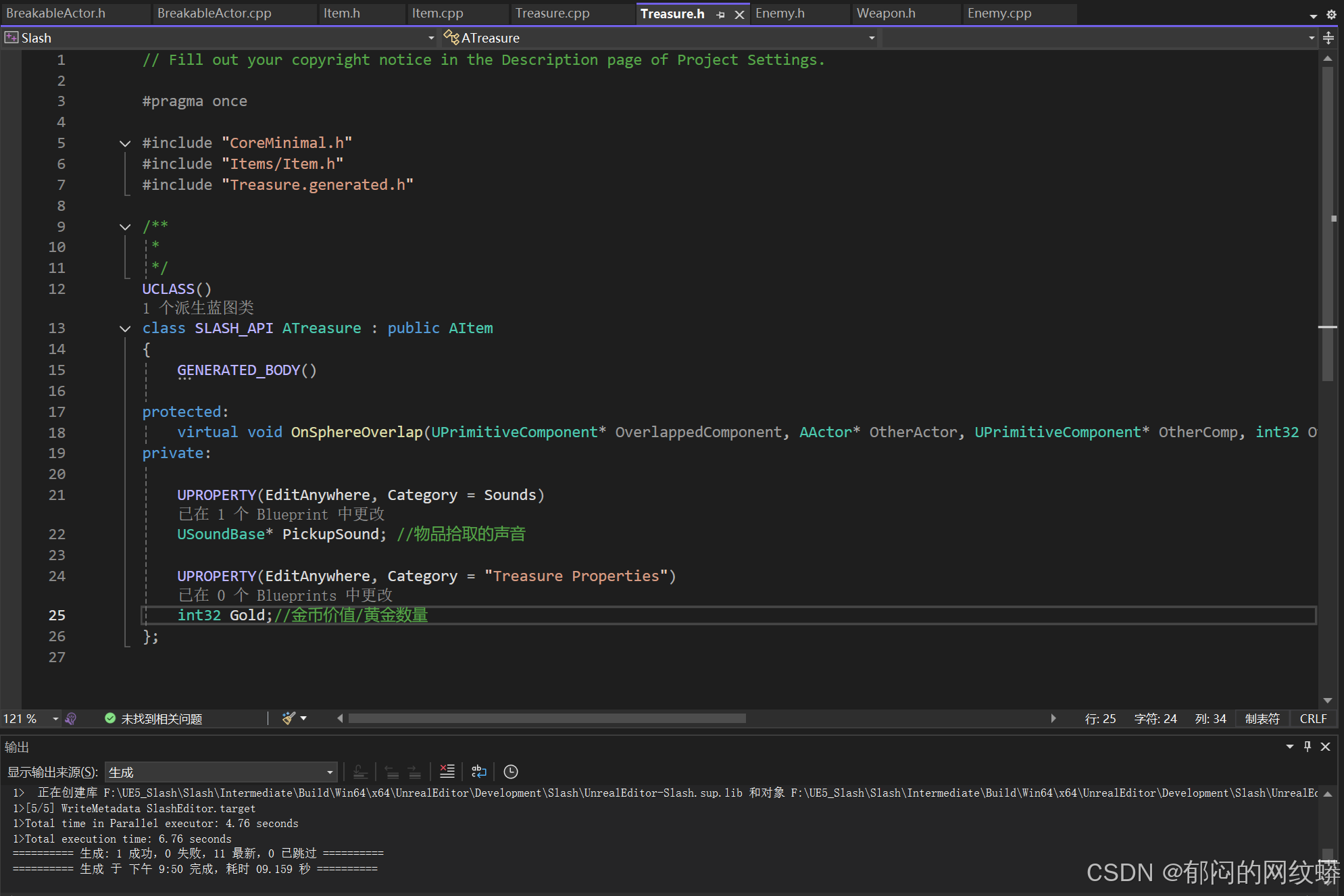Image resolution: width=1344 pixels, height=896 pixels.
Task: Click the split editor window icon
Action: click(1328, 38)
